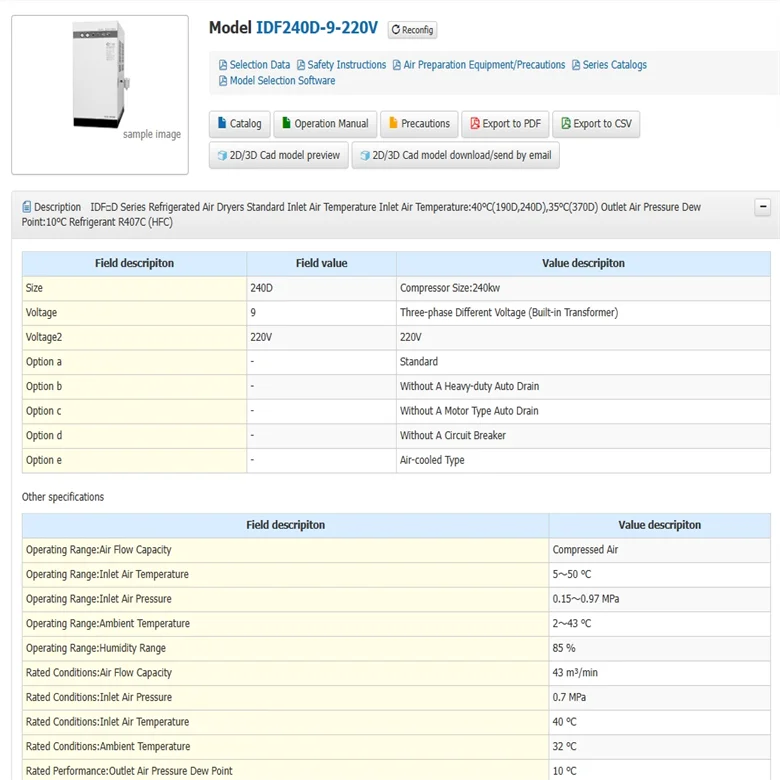Open the Series Catalogs link

[x=614, y=65]
